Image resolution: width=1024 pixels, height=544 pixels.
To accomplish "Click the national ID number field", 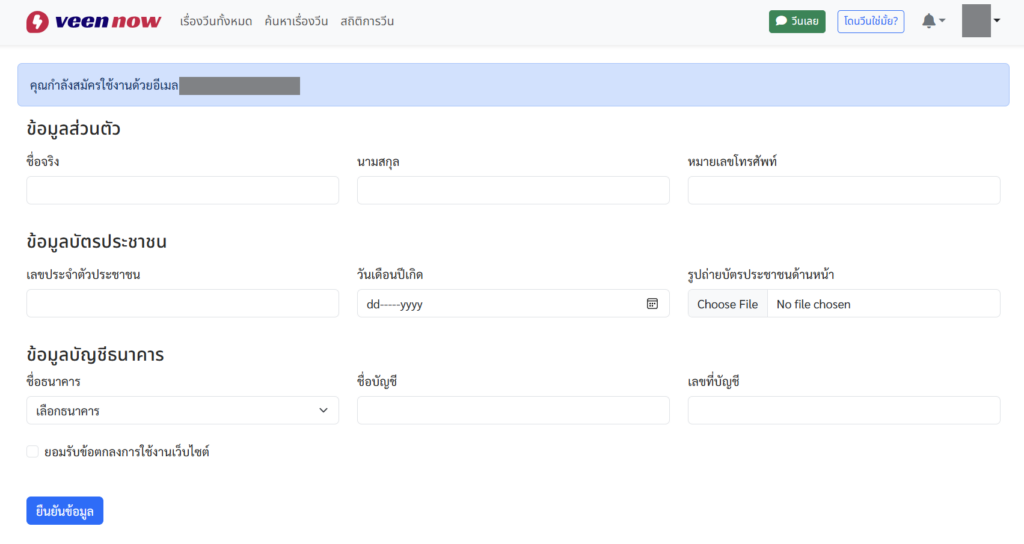I will [182, 304].
